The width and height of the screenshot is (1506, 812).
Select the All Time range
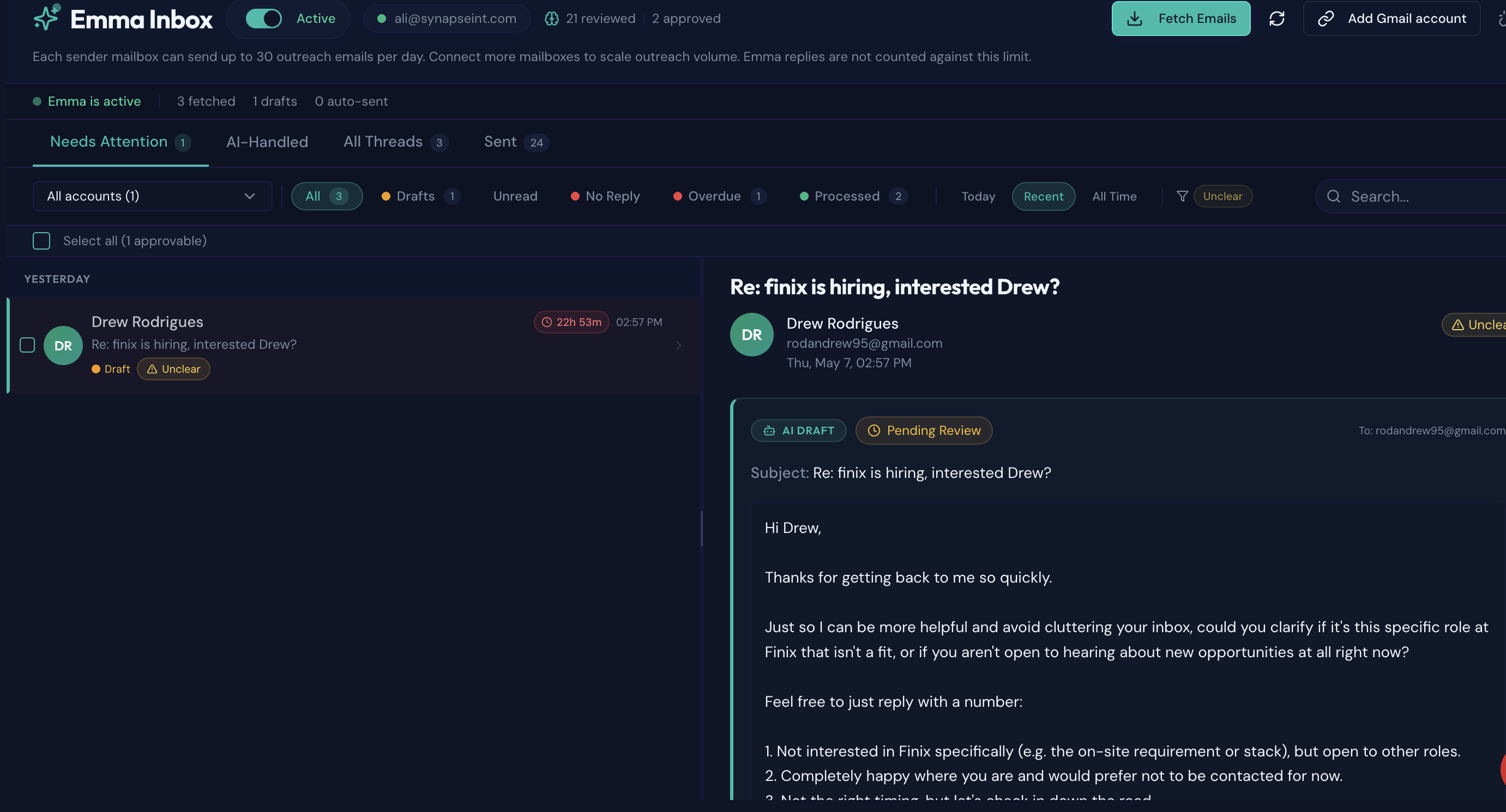tap(1115, 196)
